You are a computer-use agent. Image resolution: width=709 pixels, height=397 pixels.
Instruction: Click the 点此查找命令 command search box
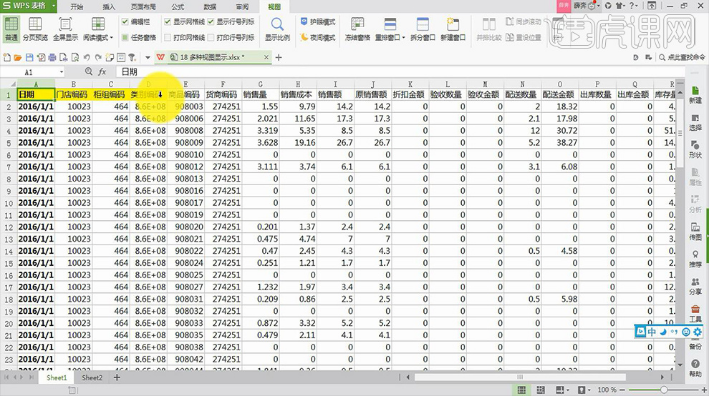pyautogui.click(x=682, y=57)
